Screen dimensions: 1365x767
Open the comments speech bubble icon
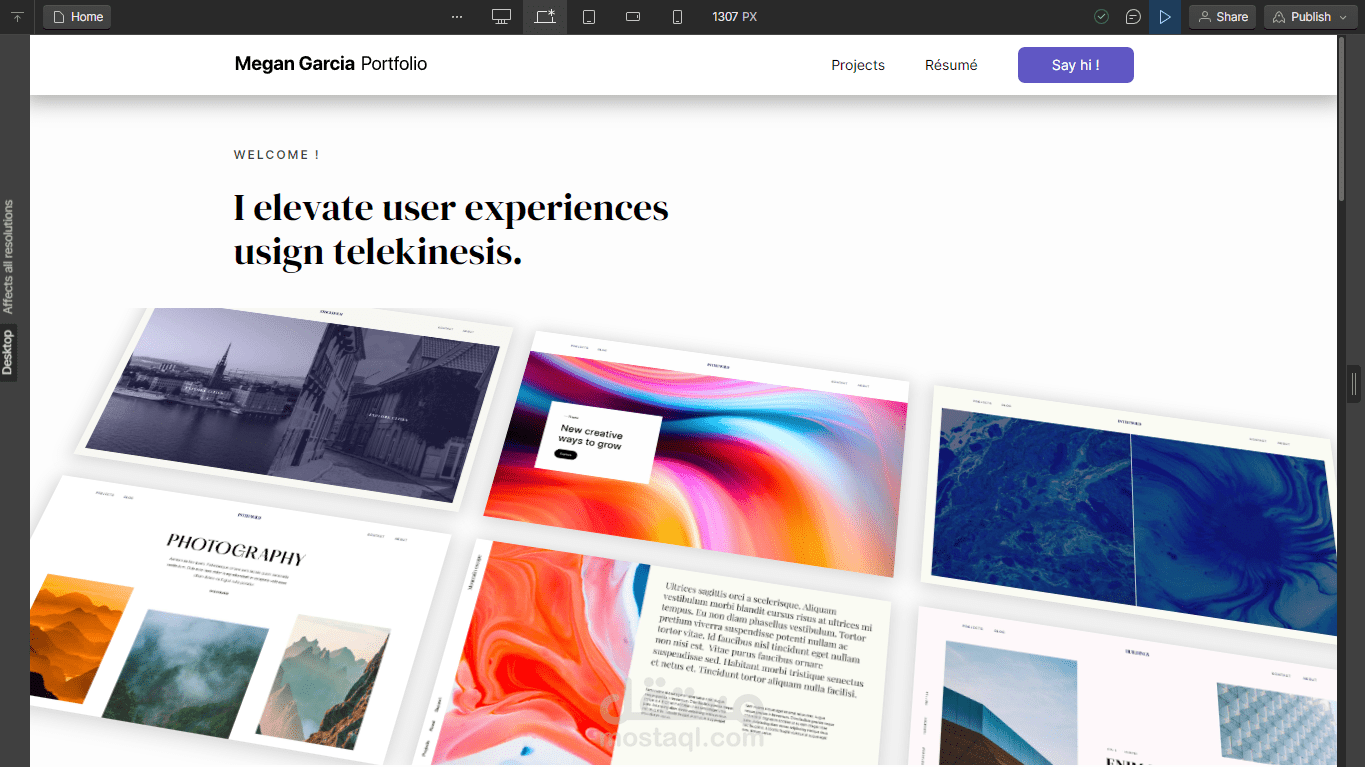[x=1133, y=17]
